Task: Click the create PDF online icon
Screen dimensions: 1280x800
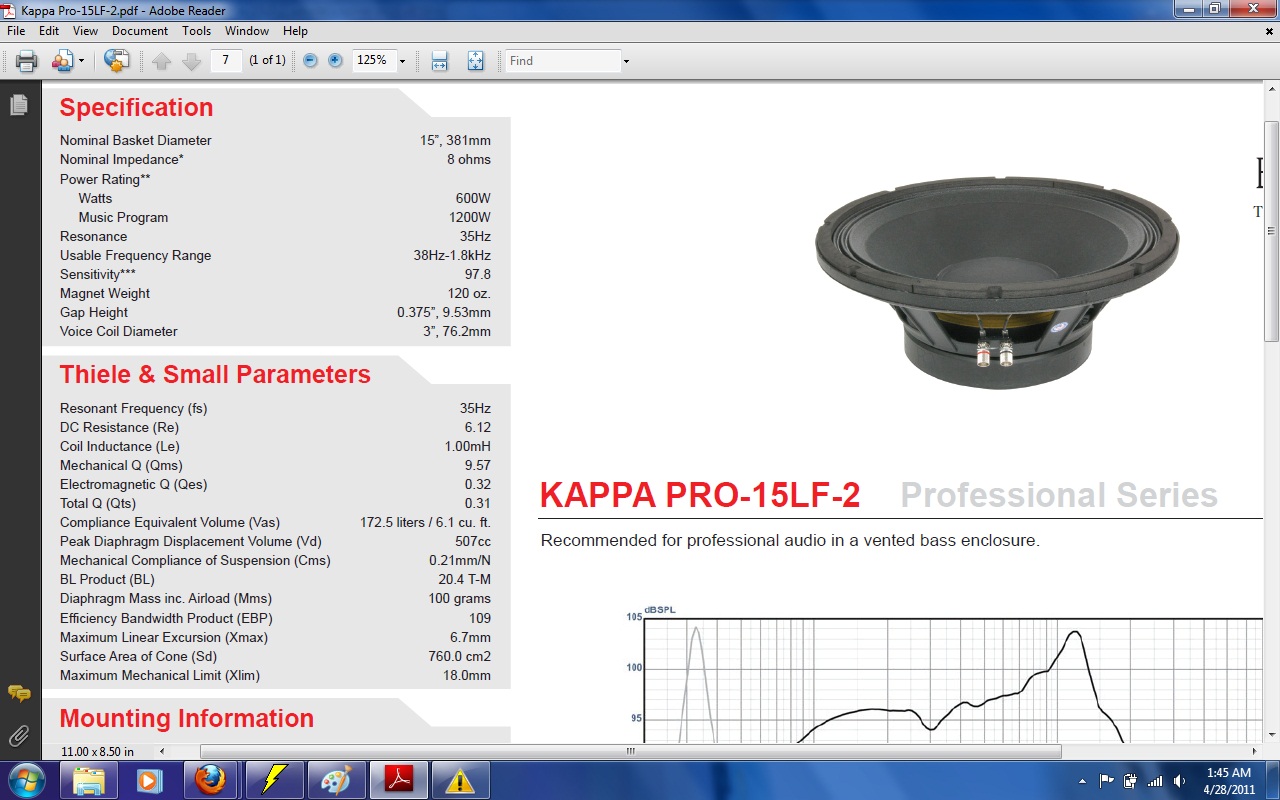Action: [x=117, y=61]
